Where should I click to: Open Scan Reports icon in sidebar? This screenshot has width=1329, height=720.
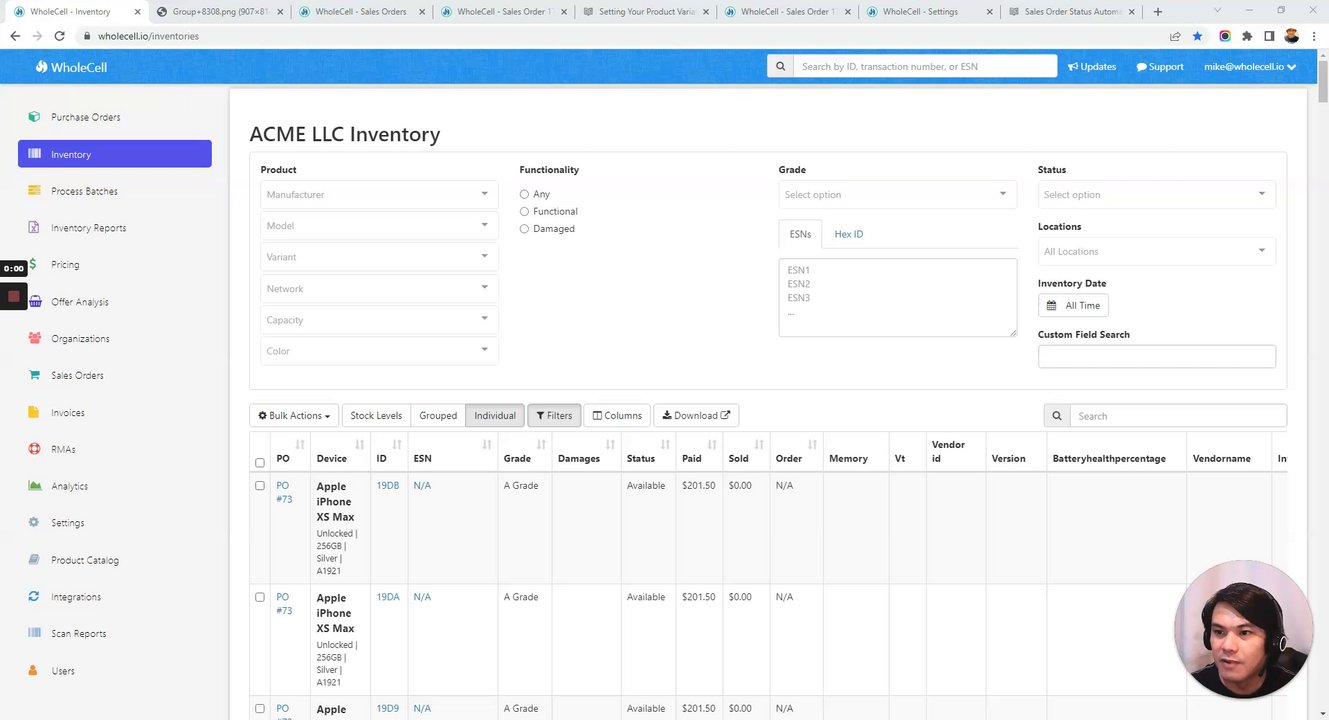tap(34, 634)
